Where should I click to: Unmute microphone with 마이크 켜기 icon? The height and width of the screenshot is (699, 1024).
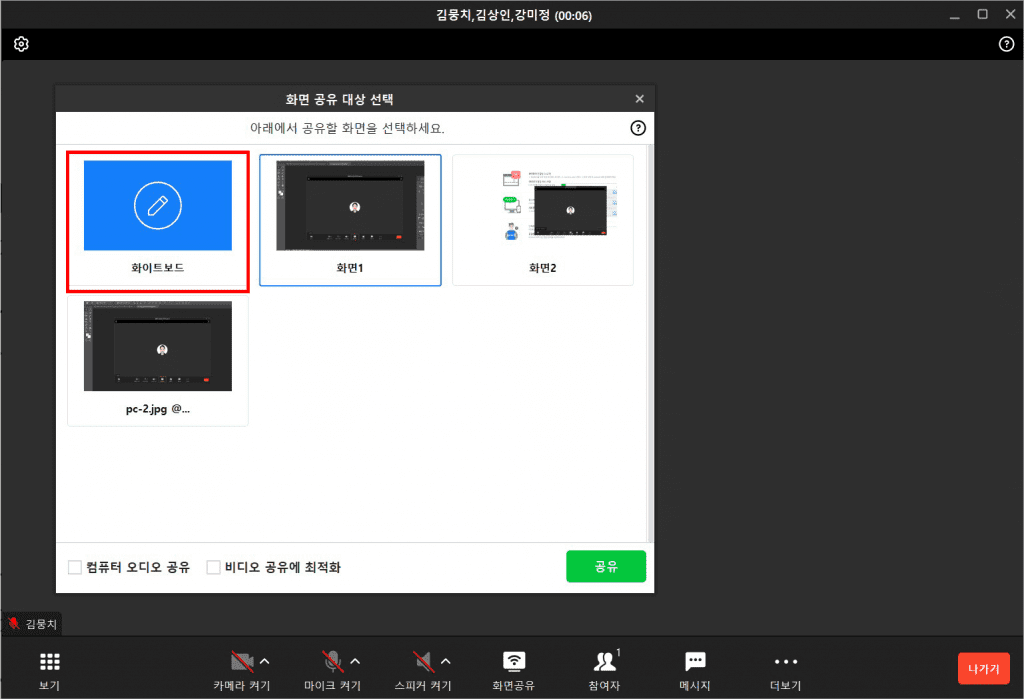[x=332, y=661]
